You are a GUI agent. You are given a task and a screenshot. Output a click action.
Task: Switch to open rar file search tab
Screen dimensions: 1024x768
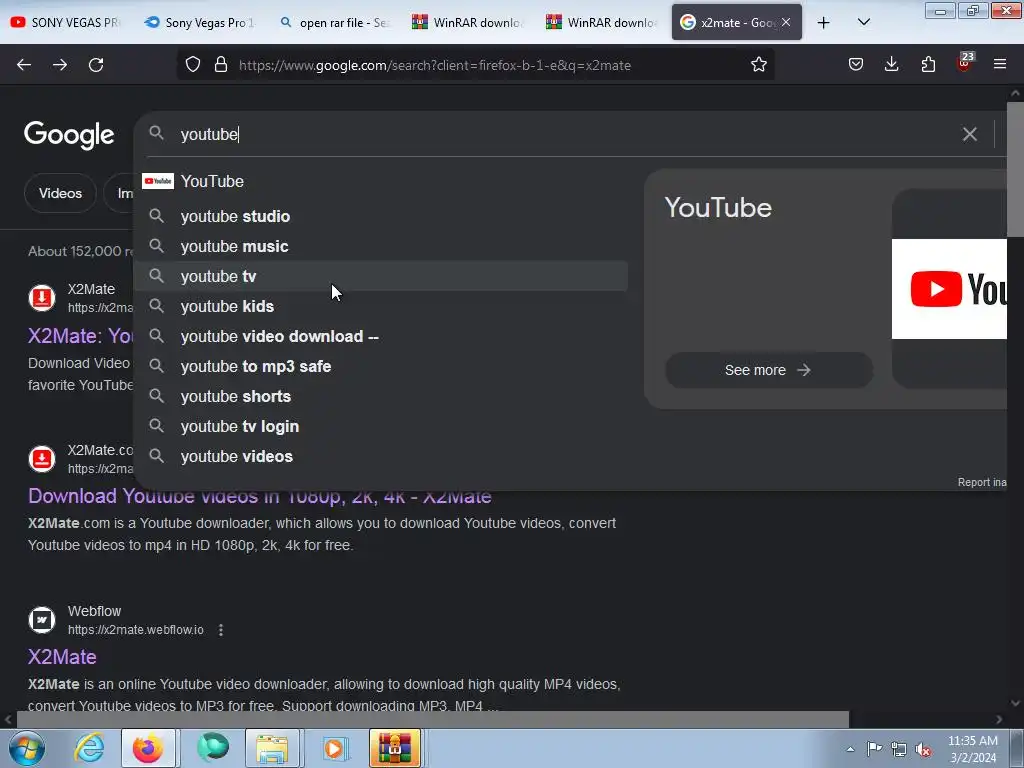click(334, 22)
